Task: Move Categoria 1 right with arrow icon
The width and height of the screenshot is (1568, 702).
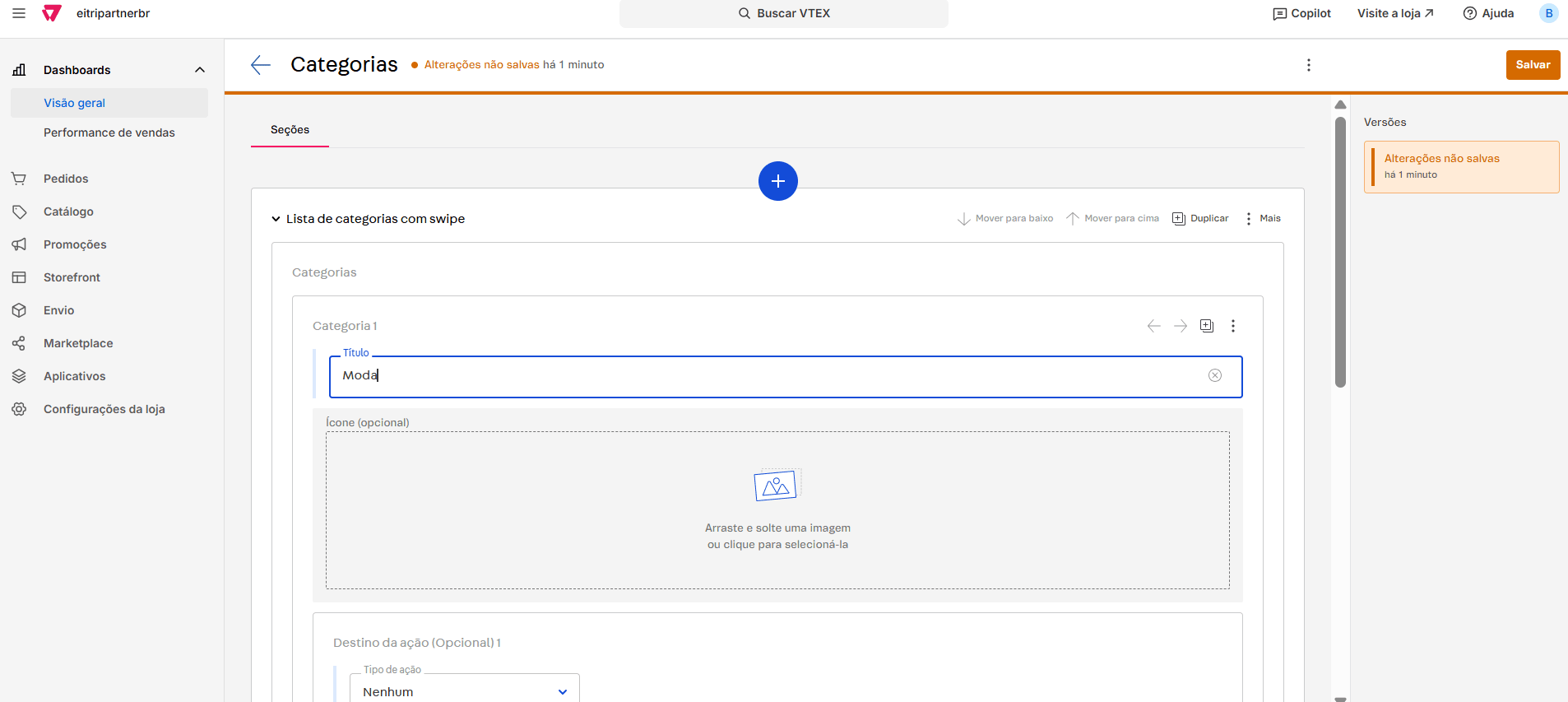Action: coord(1180,326)
